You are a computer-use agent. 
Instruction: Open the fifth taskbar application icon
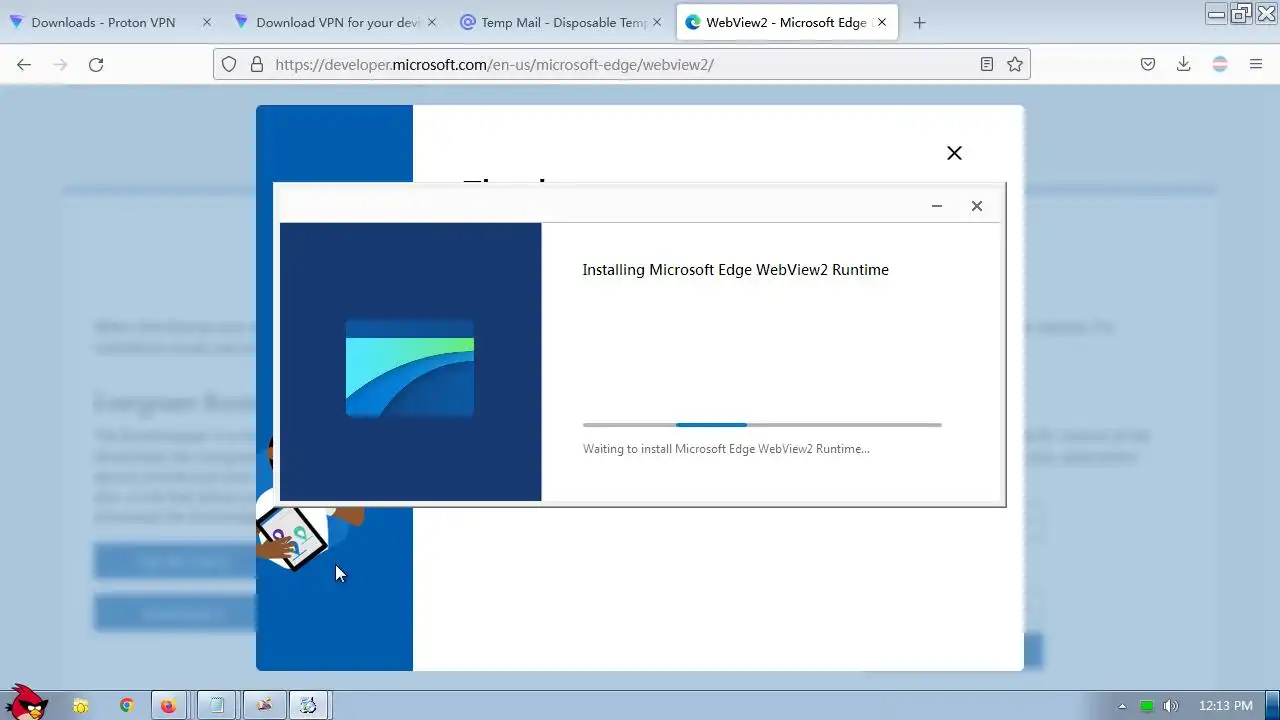[264, 706]
